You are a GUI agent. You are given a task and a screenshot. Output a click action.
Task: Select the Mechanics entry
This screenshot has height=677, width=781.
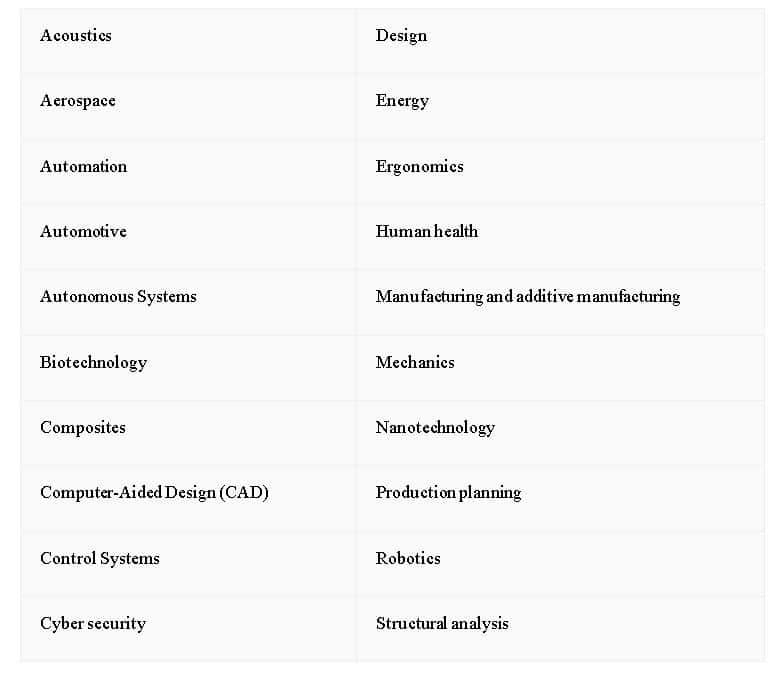(x=415, y=363)
